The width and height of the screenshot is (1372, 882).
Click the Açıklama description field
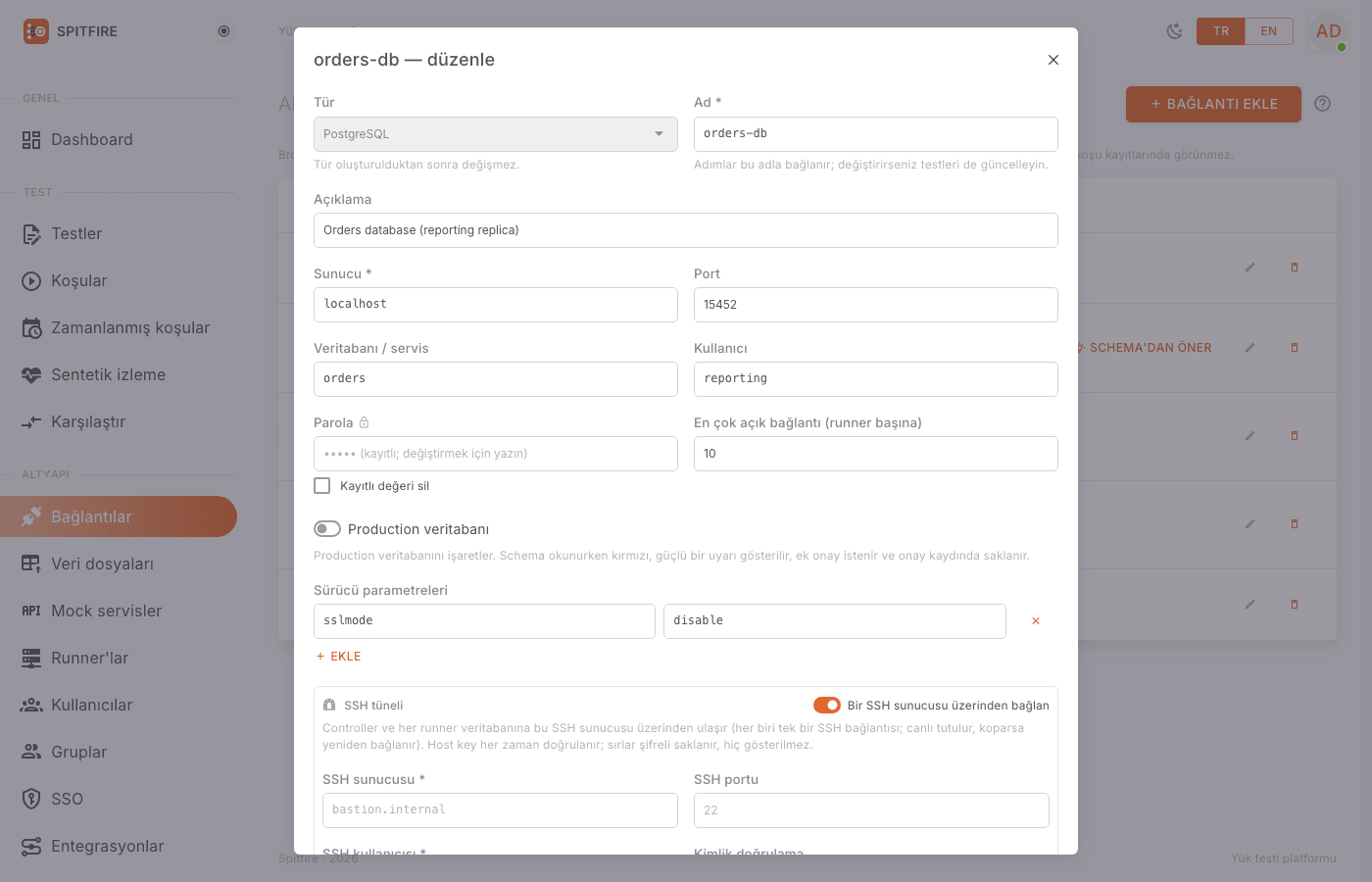coord(686,230)
